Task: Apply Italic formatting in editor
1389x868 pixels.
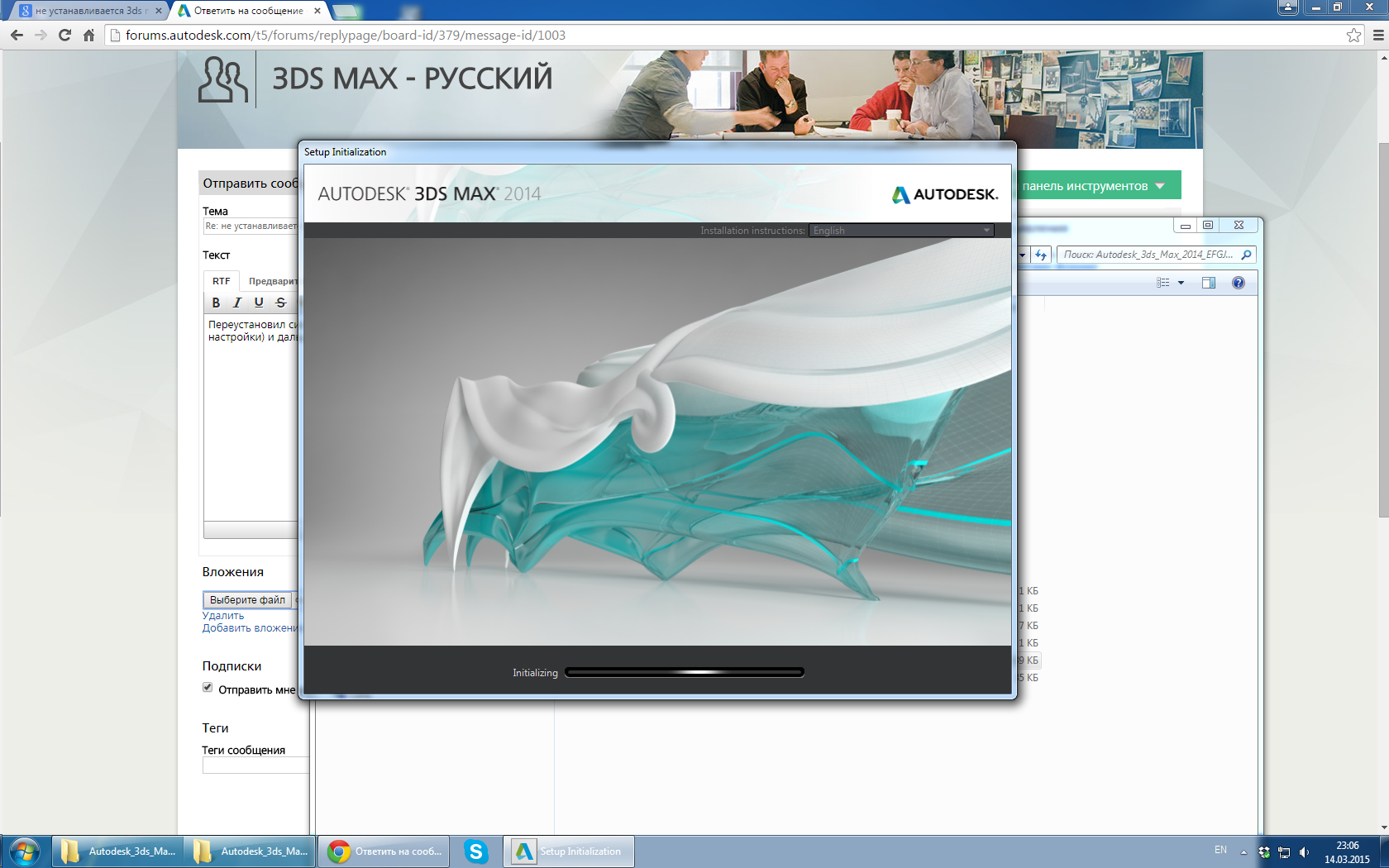Action: pyautogui.click(x=237, y=303)
